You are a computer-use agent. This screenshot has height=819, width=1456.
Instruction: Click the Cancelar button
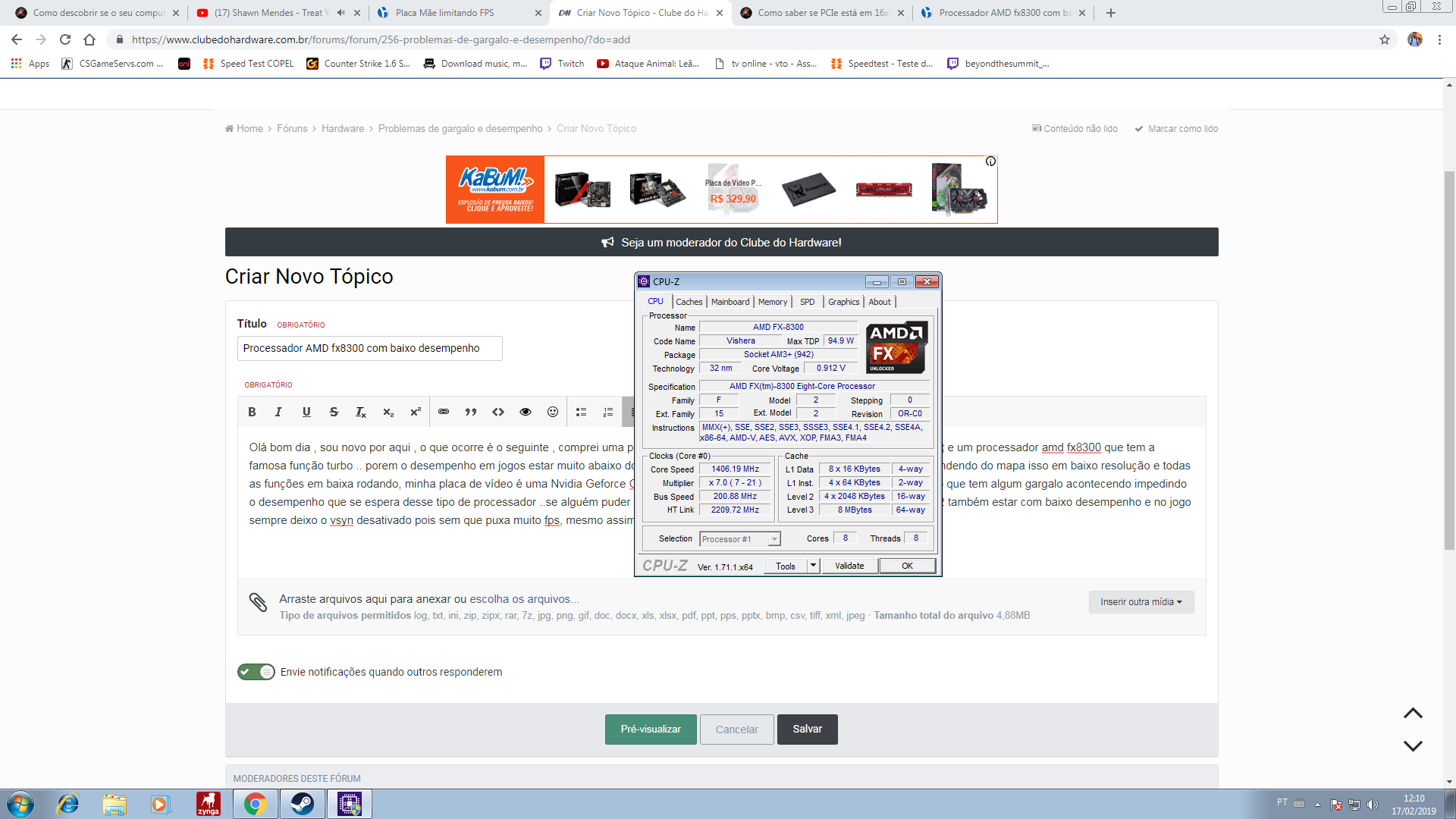click(x=737, y=730)
